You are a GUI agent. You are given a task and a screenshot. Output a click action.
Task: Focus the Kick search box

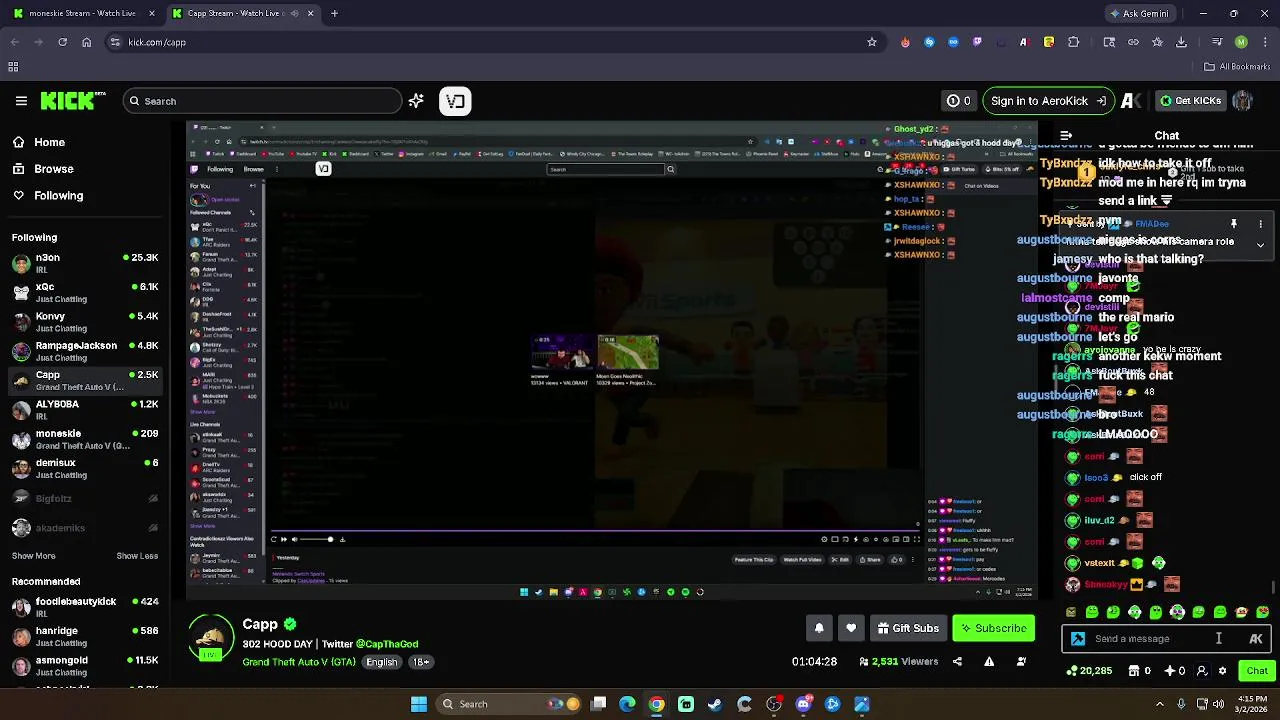click(x=262, y=101)
